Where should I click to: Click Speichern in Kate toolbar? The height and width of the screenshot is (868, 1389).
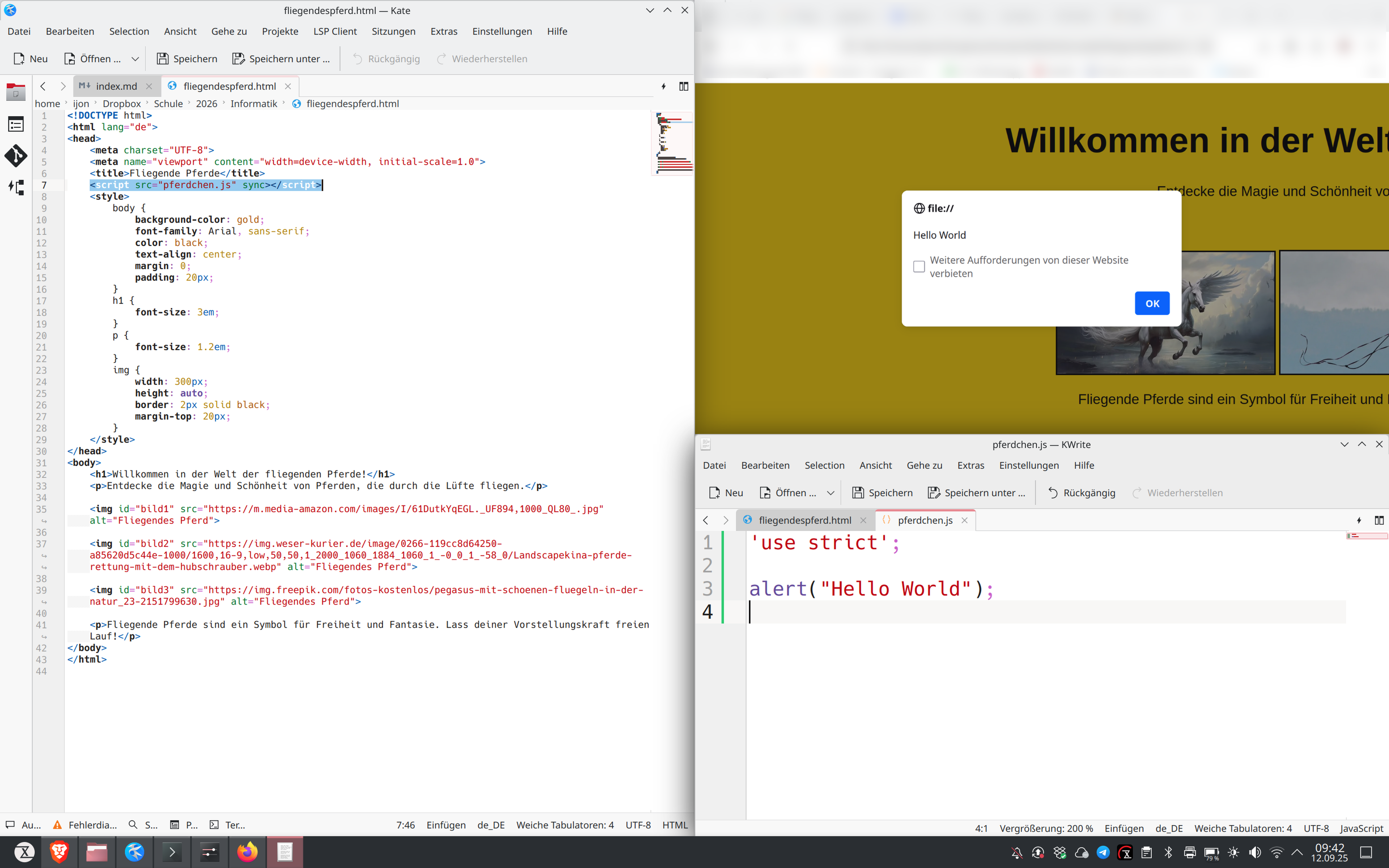tap(187, 59)
